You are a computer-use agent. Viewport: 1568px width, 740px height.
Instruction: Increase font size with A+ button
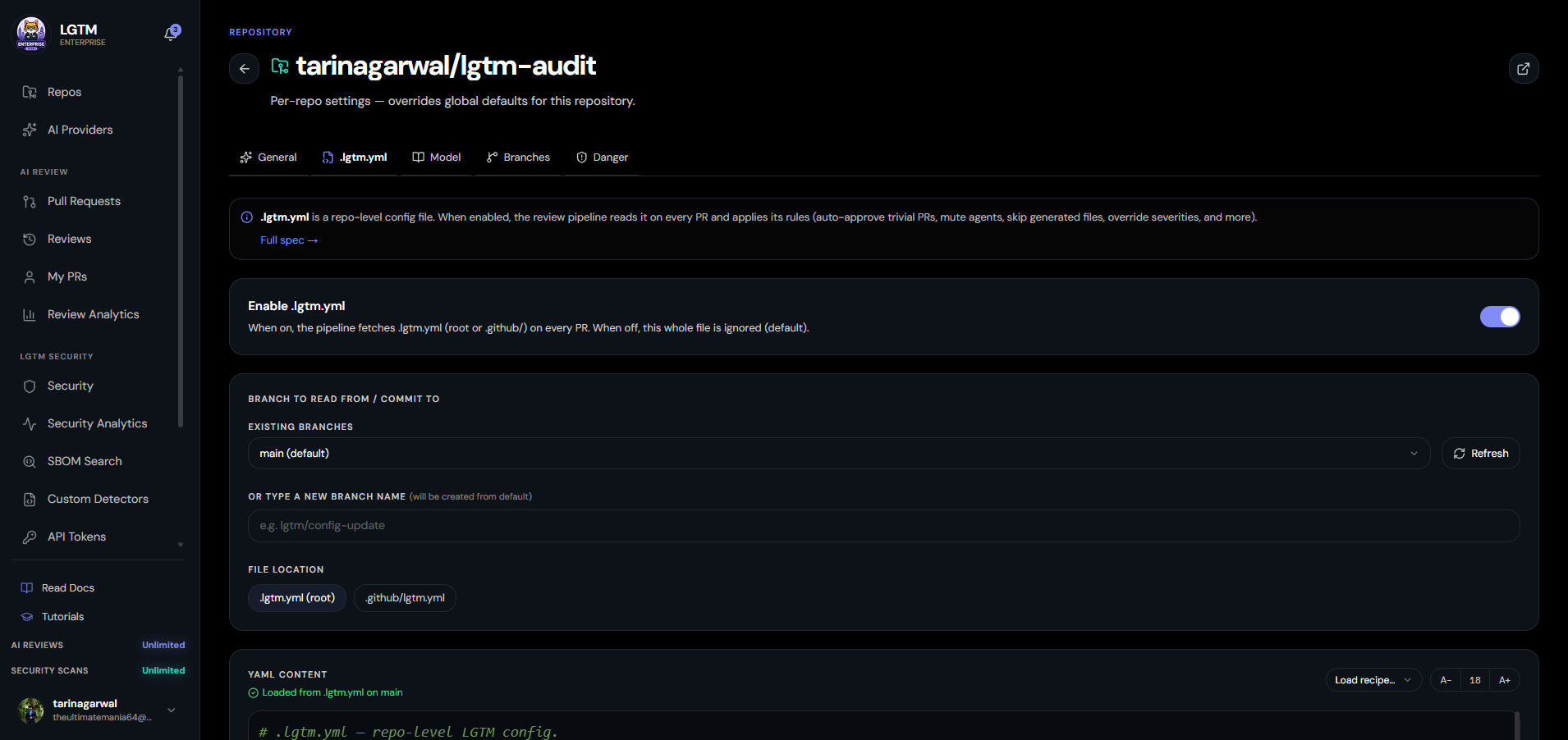pyautogui.click(x=1505, y=680)
